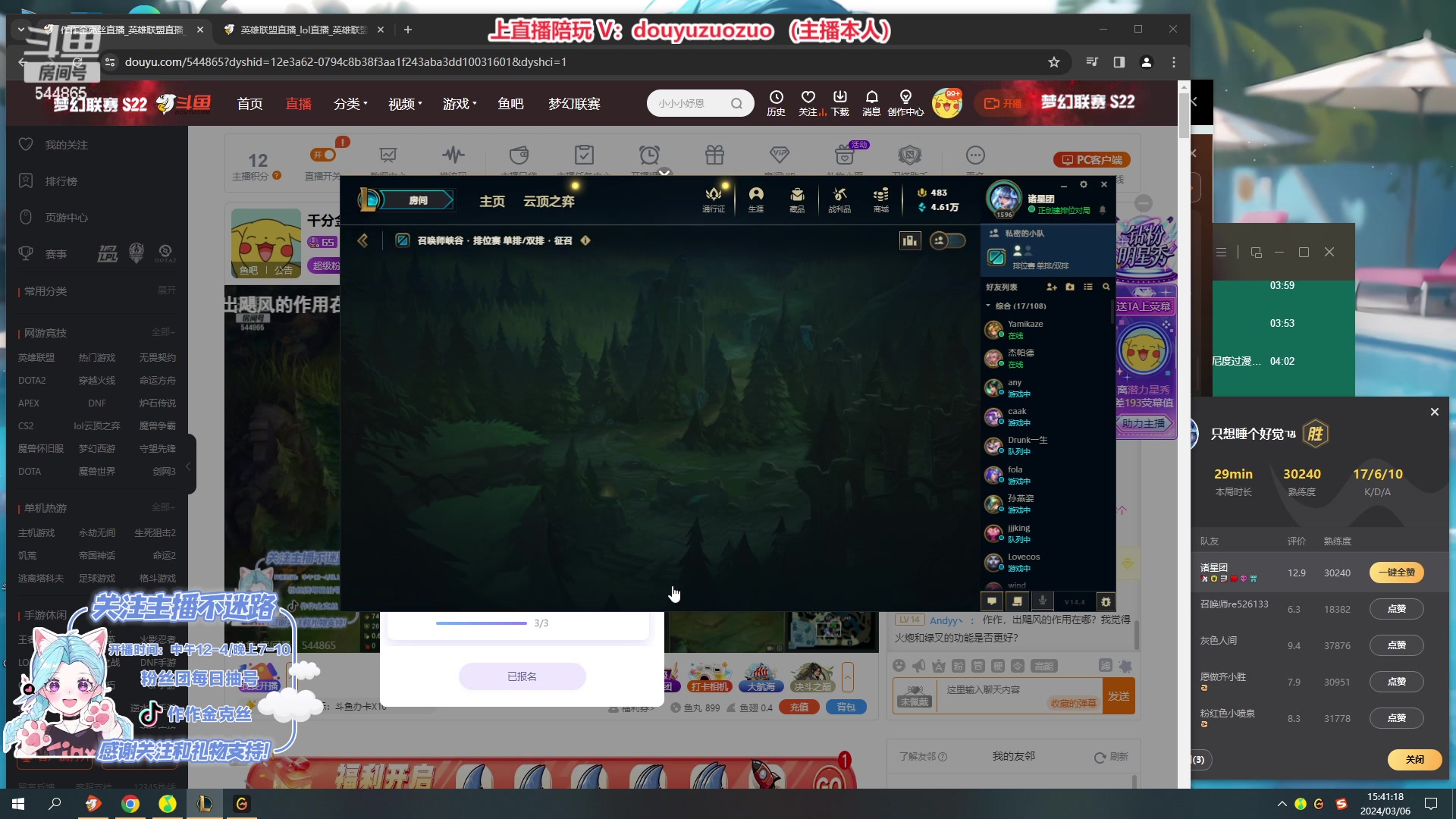Open the Collection (藏品) backpack icon
This screenshot has height=819, width=1456.
pos(797,199)
